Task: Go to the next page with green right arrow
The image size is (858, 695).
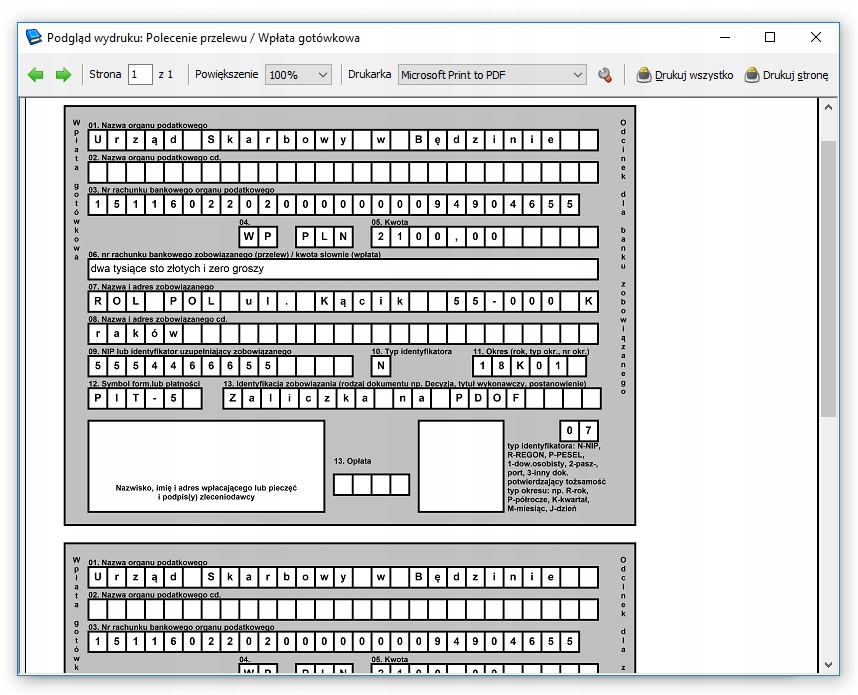Action: coord(63,75)
